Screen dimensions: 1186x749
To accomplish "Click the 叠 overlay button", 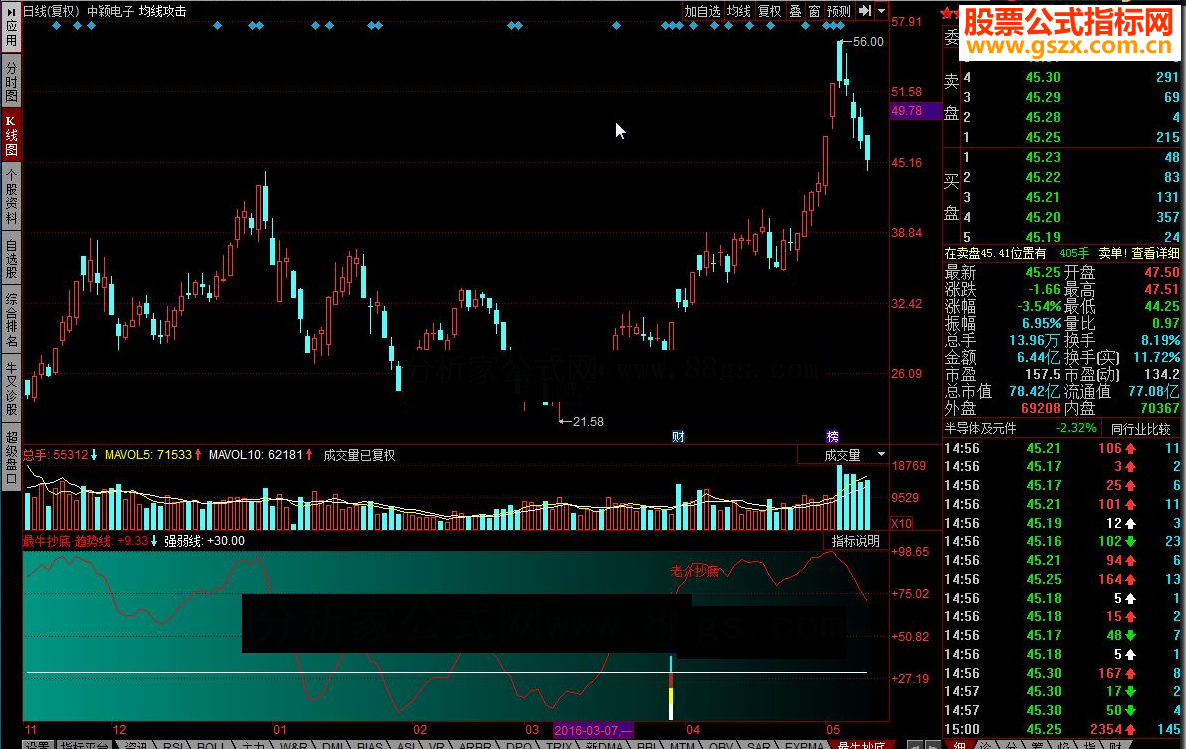I will (796, 11).
